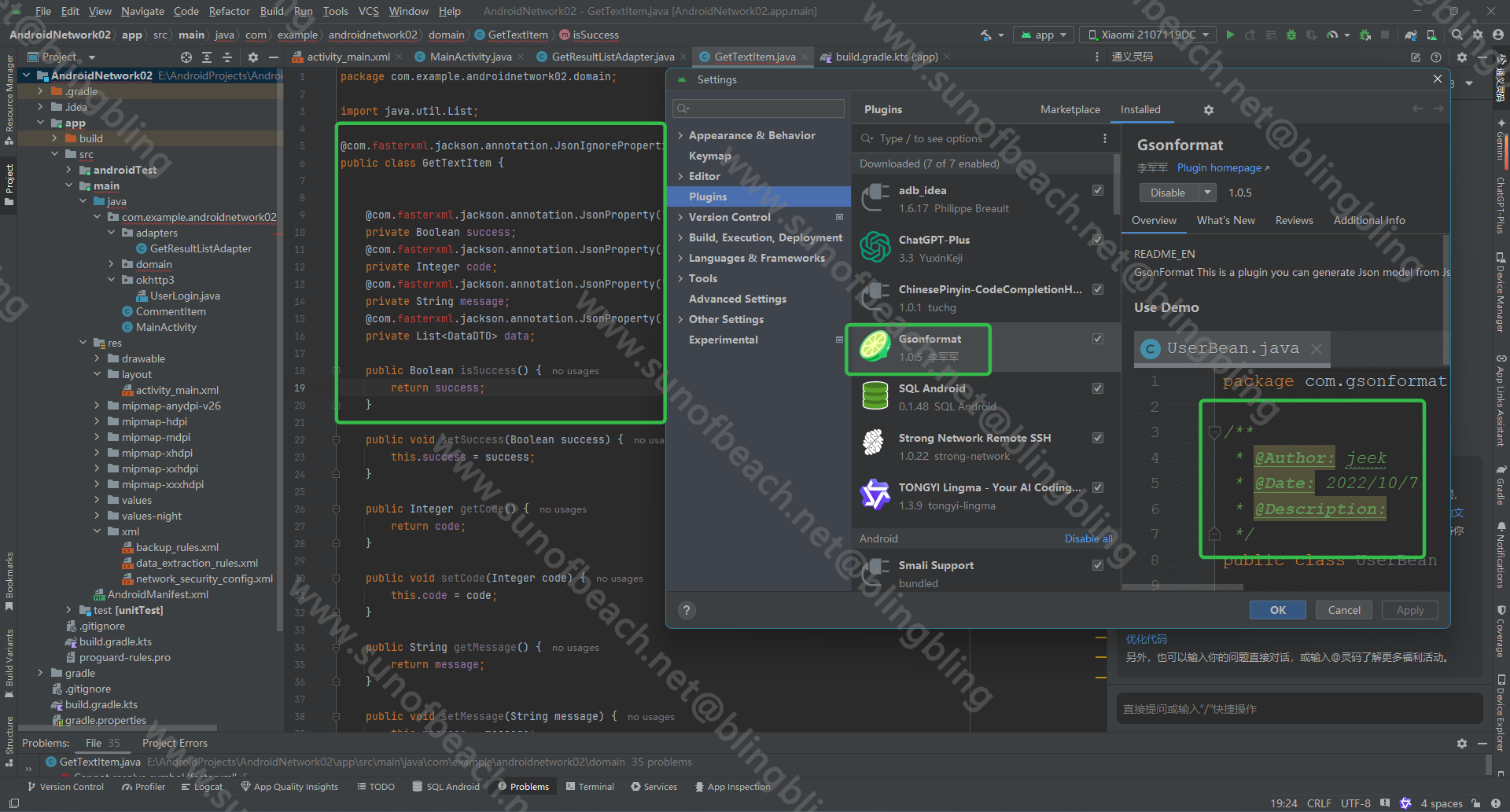1510x812 pixels.
Task: Toggle TONGYI Lingma plugin checkbox
Action: (1098, 487)
